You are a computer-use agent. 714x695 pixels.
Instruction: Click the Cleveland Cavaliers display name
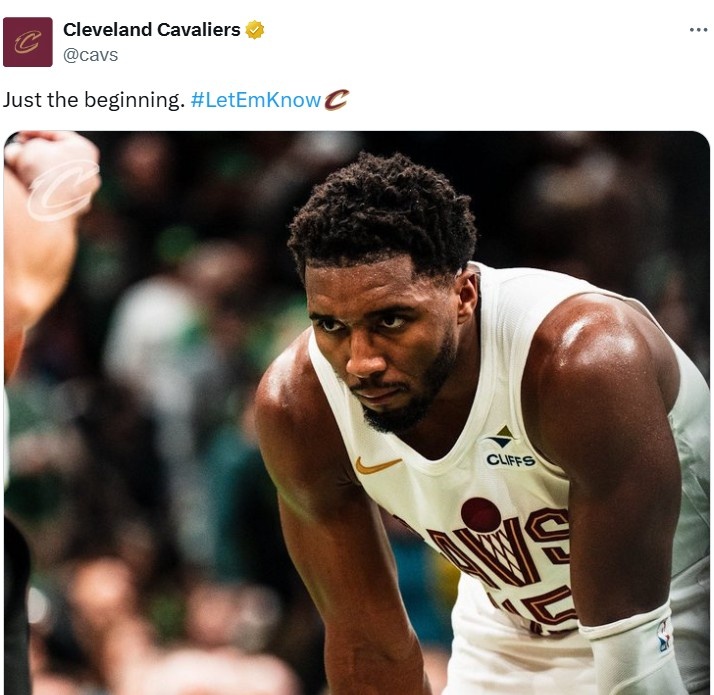[x=151, y=30]
